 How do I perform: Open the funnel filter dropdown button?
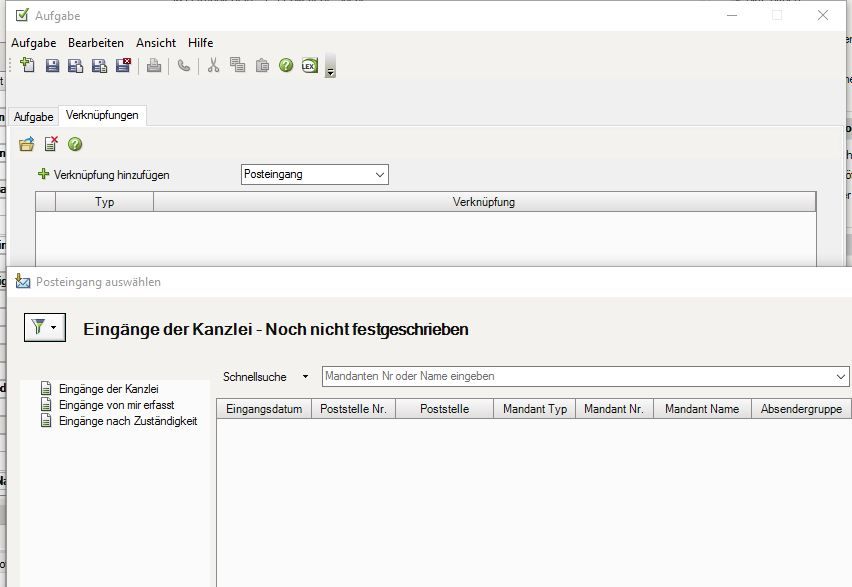tap(45, 328)
